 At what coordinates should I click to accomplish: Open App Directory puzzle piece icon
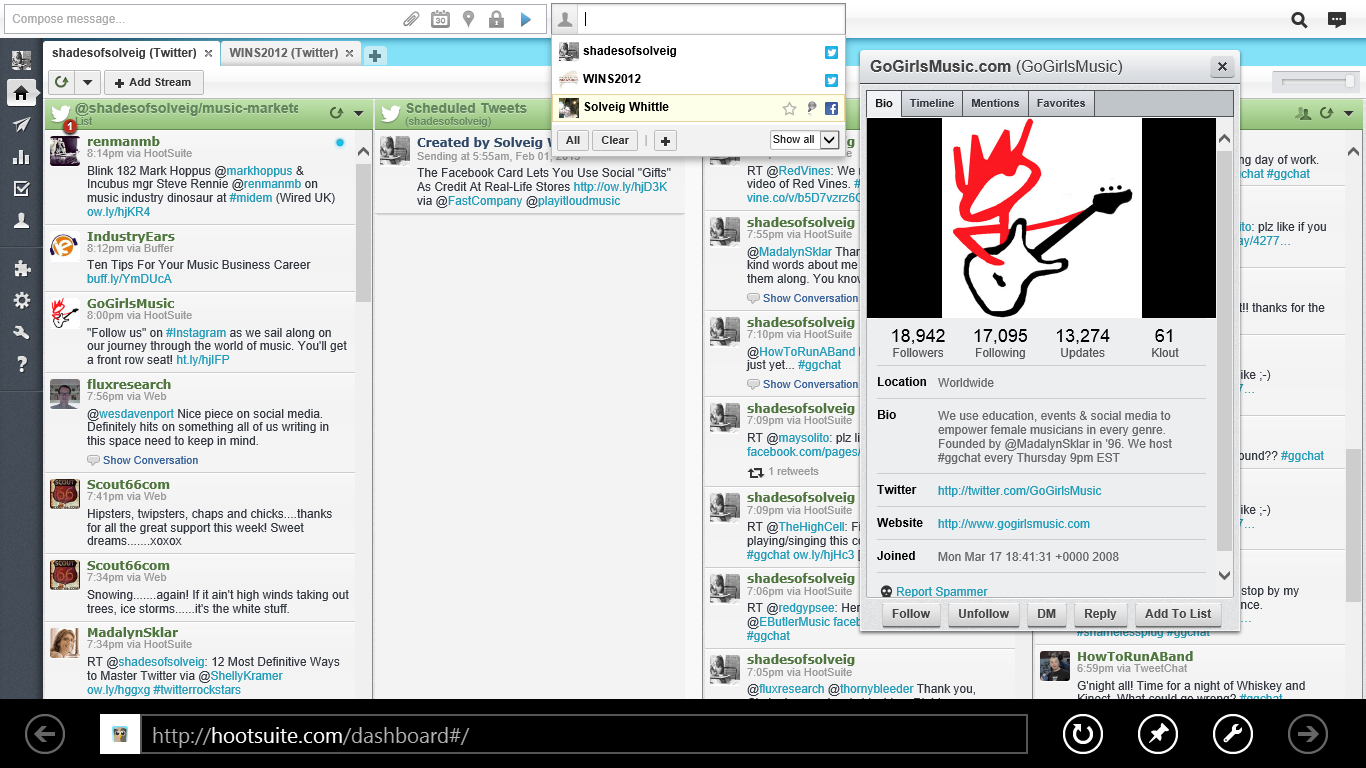pos(21,268)
